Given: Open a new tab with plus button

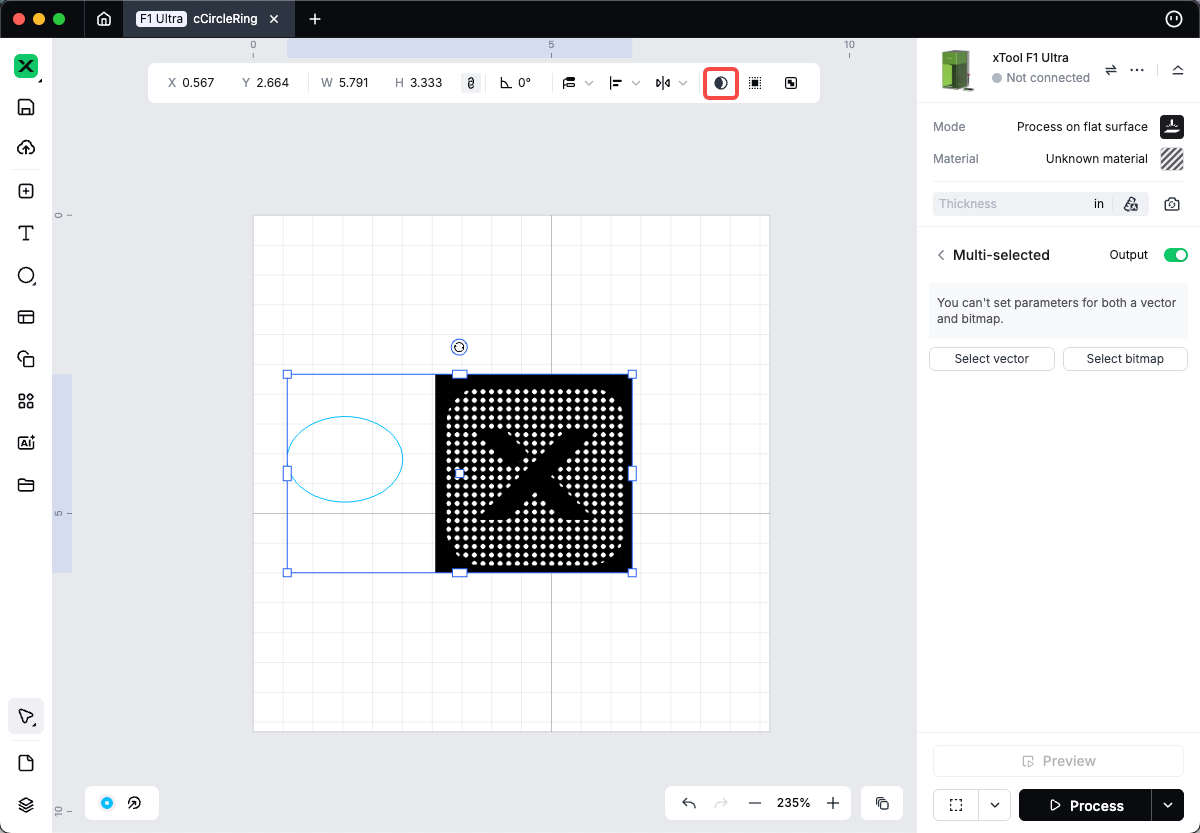Looking at the screenshot, I should (x=315, y=19).
